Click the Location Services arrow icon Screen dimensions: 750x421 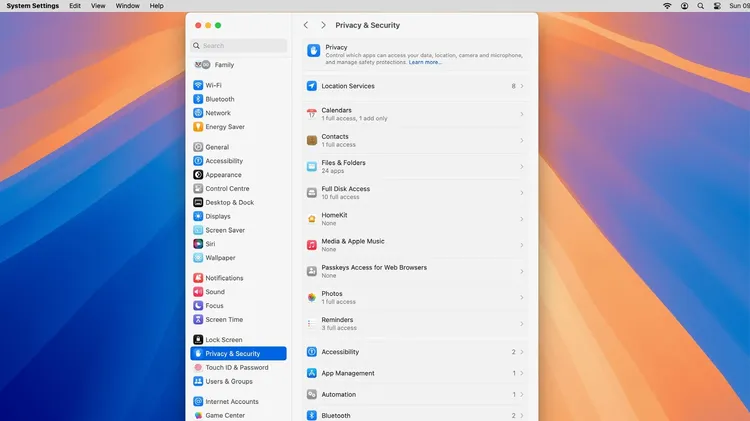pyautogui.click(x=312, y=86)
